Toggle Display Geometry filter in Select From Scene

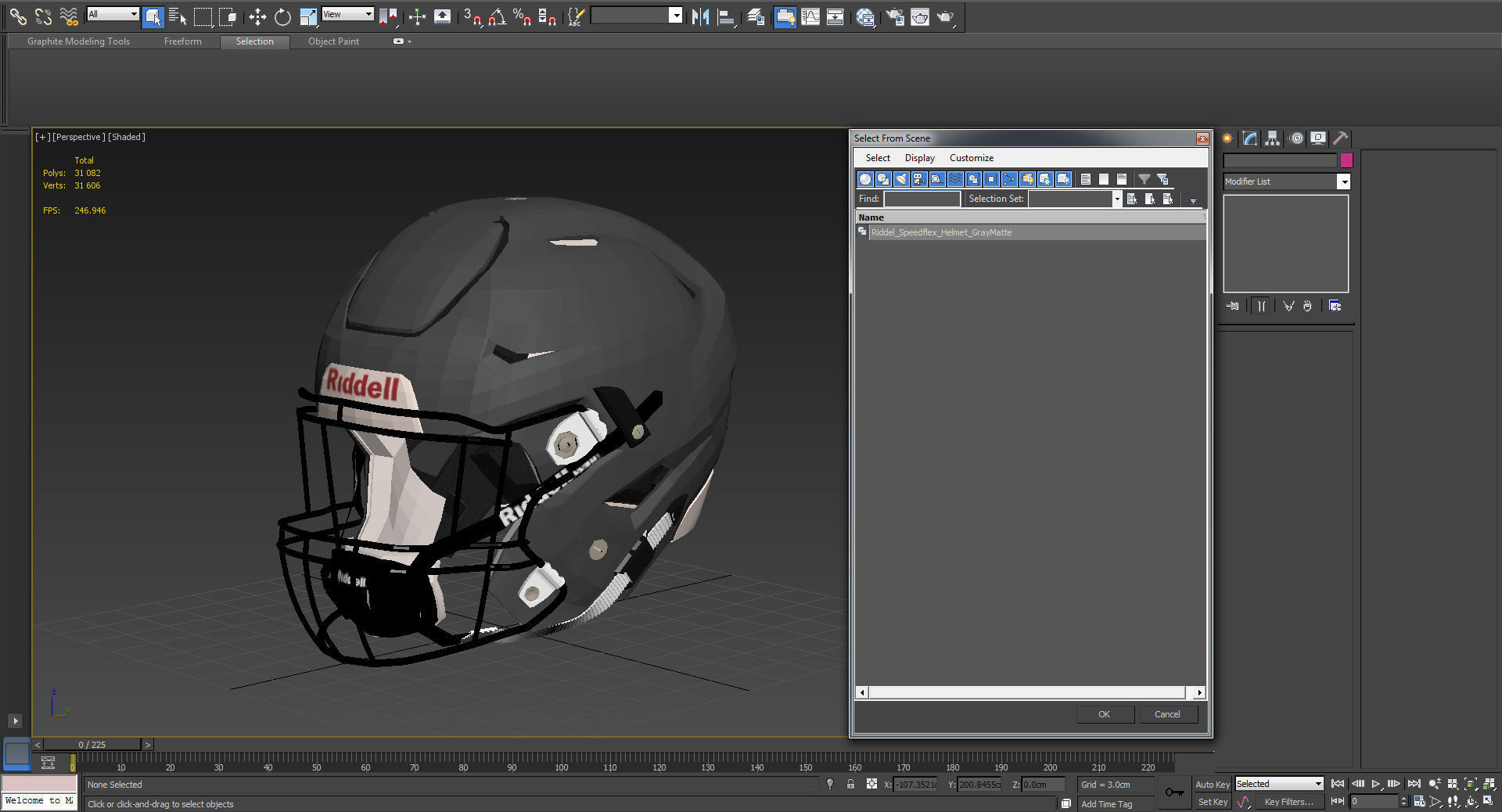pyautogui.click(x=865, y=179)
